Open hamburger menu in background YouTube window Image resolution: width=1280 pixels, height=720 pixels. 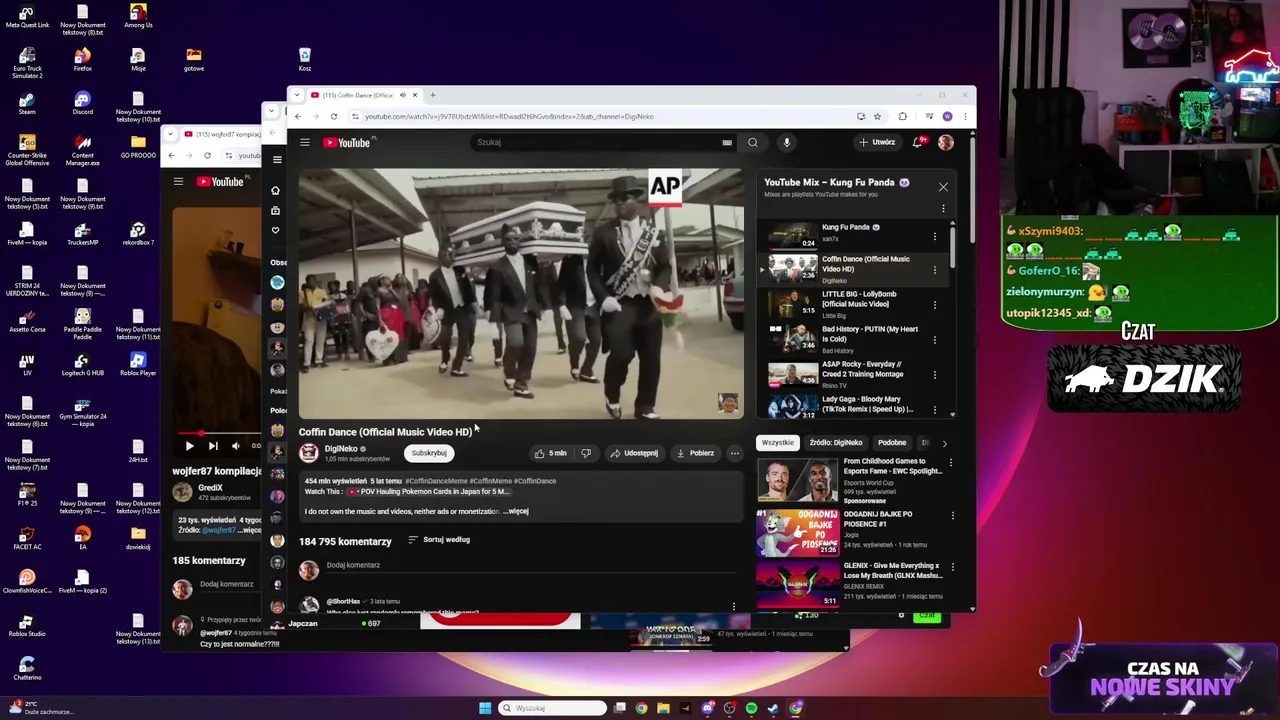tap(178, 181)
